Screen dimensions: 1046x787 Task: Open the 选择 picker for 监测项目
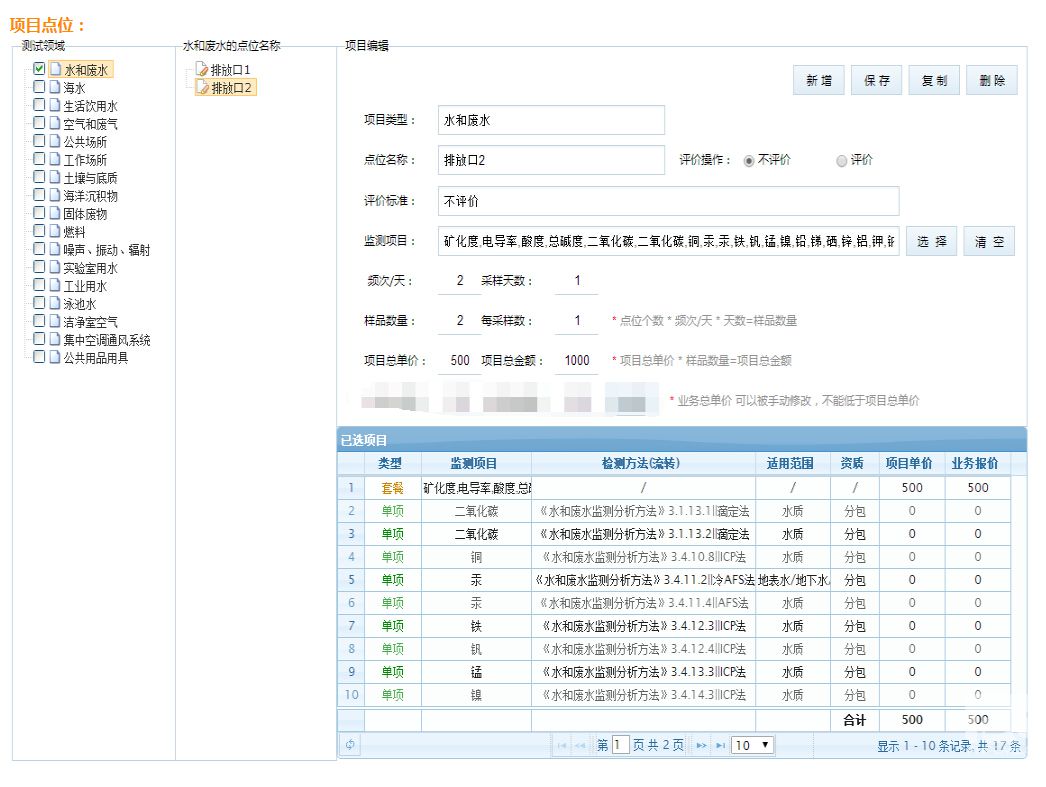pos(931,242)
